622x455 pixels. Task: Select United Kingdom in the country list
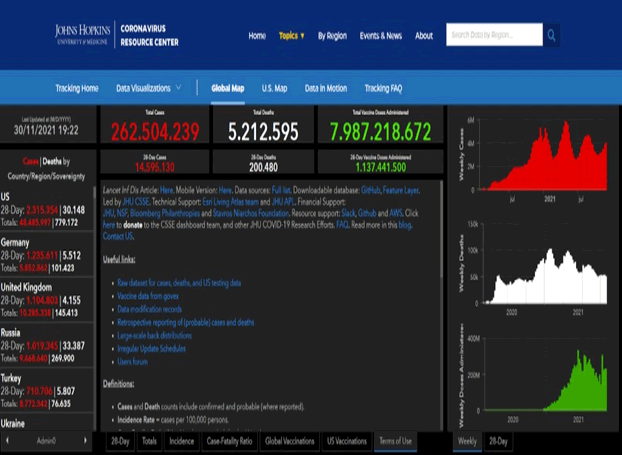[x=46, y=300]
